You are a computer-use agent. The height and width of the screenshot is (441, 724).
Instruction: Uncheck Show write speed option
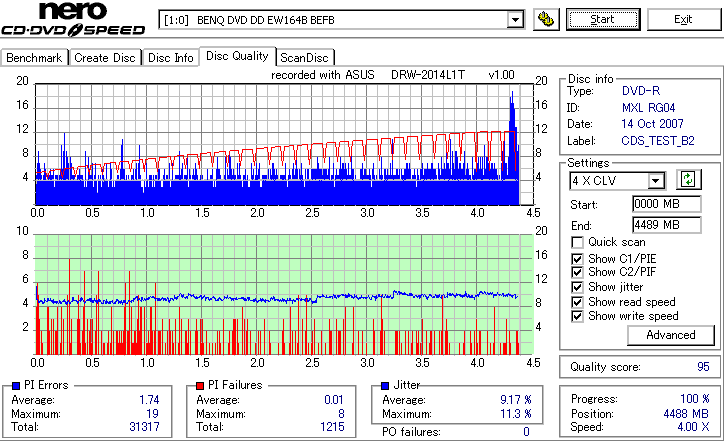coord(577,316)
